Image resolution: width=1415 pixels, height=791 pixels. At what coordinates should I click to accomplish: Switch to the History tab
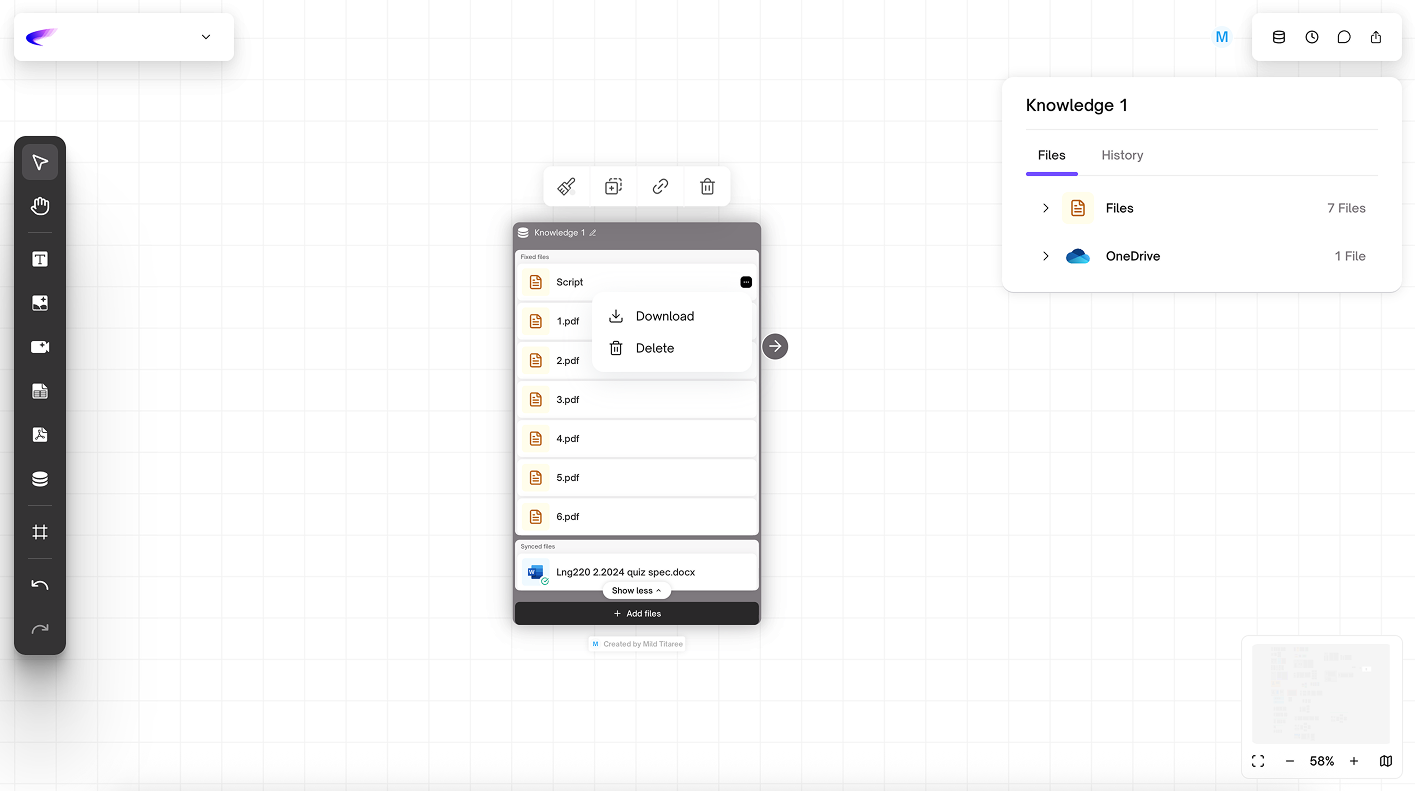pos(1122,155)
